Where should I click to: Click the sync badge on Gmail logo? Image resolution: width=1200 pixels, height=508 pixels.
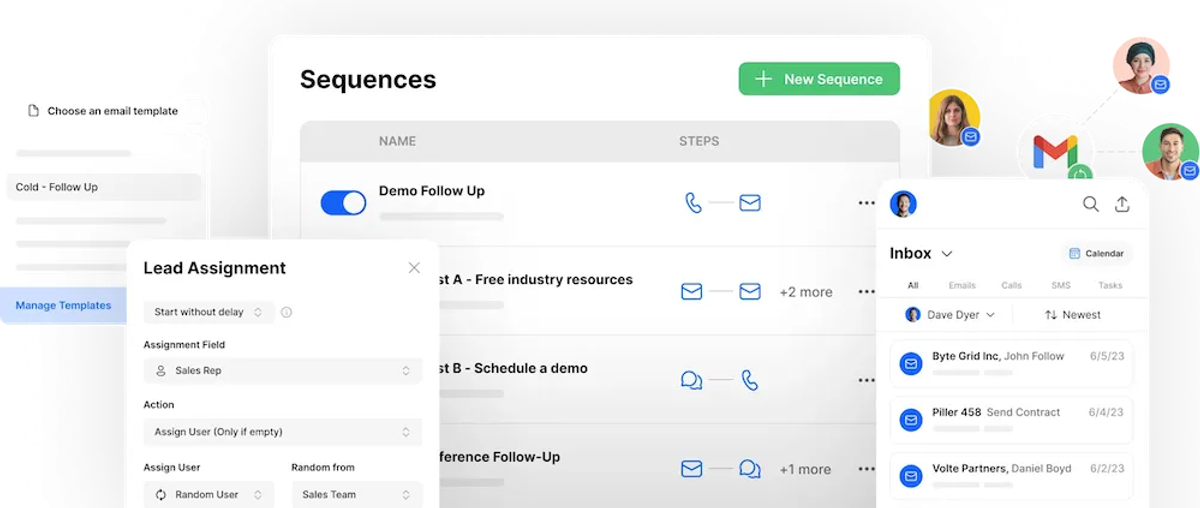point(1080,175)
